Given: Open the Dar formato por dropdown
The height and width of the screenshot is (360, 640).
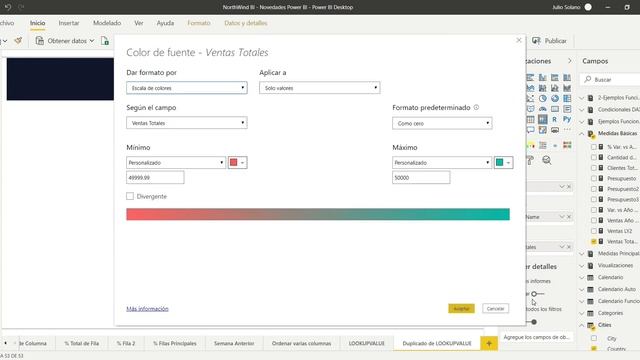Looking at the screenshot, I should tap(187, 88).
